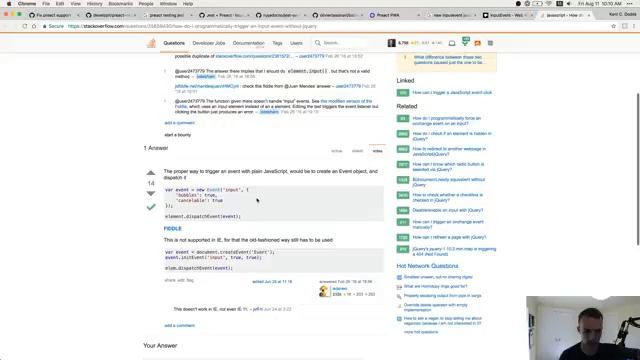Open Developer Jobs in the header
The width and height of the screenshot is (640, 360).
pos(209,43)
